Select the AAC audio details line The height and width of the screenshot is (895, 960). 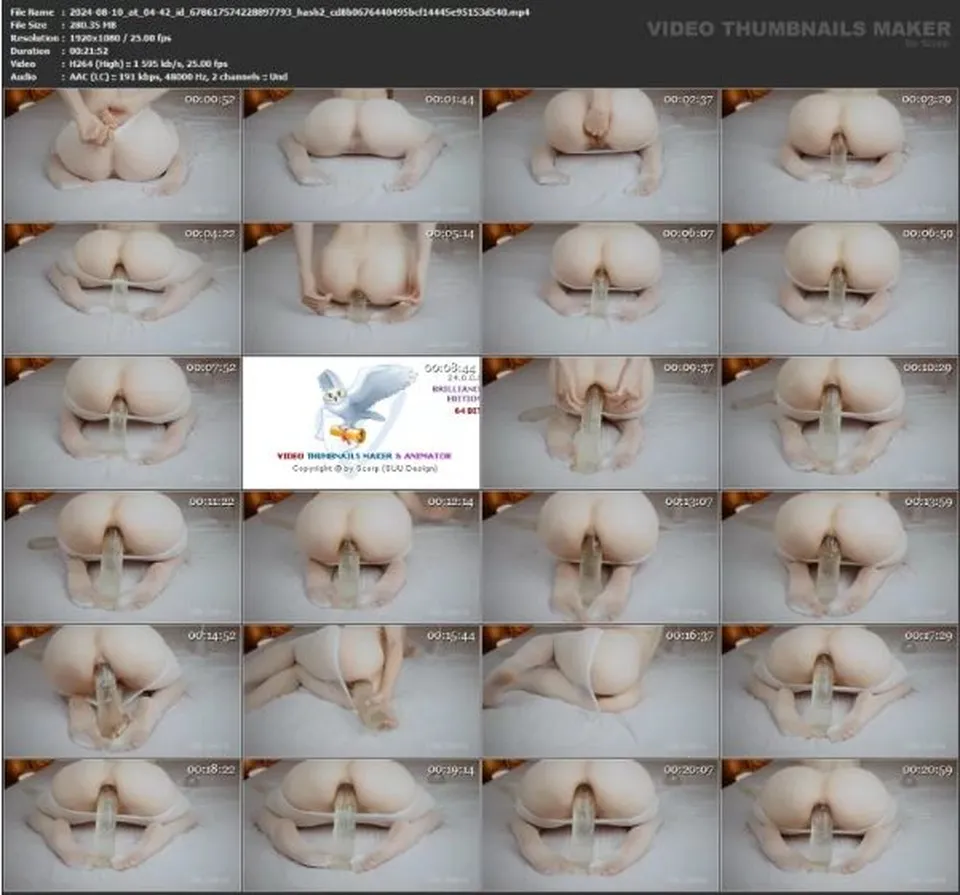(178, 77)
